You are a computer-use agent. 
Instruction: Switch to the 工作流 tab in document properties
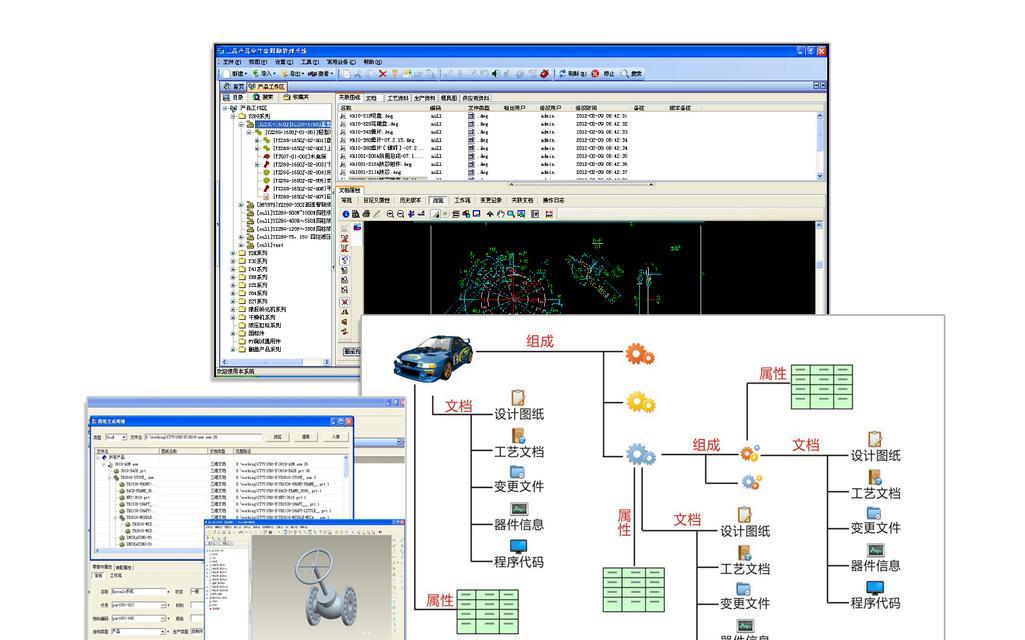click(x=463, y=200)
